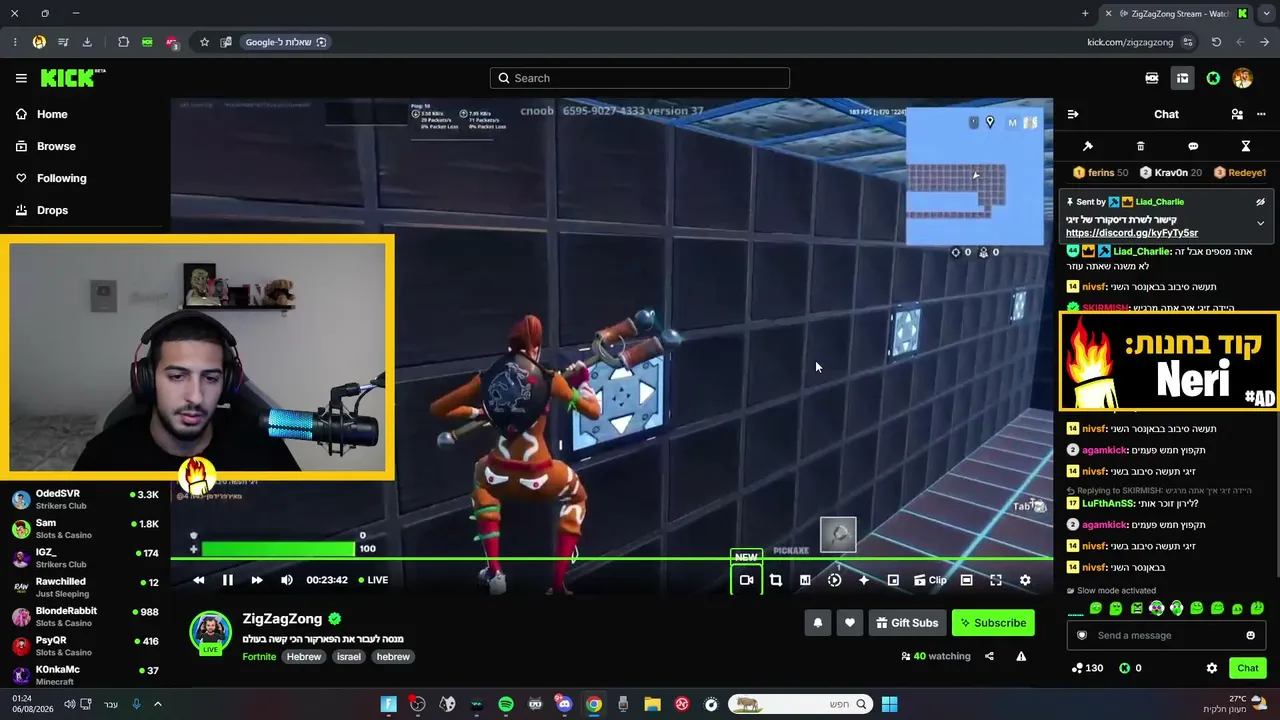1280x720 pixels.
Task: Open chat settings gear
Action: coord(1212,668)
